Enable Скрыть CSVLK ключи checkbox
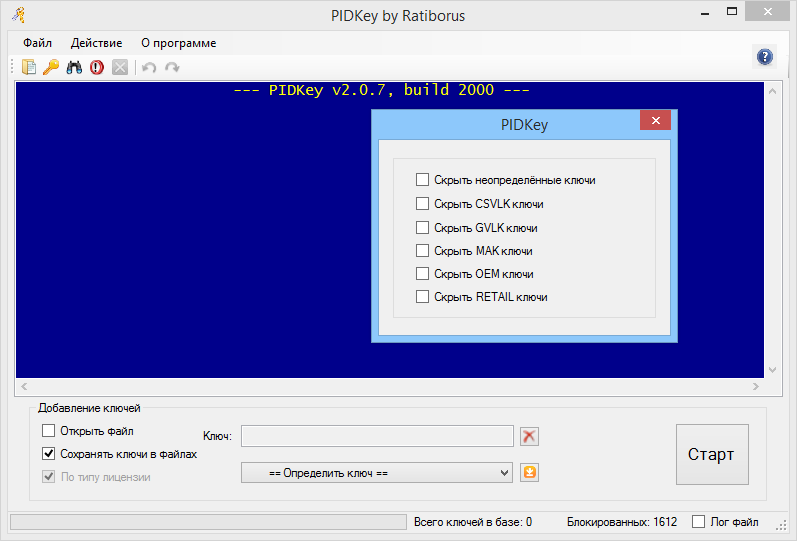The image size is (797, 541). coord(422,203)
